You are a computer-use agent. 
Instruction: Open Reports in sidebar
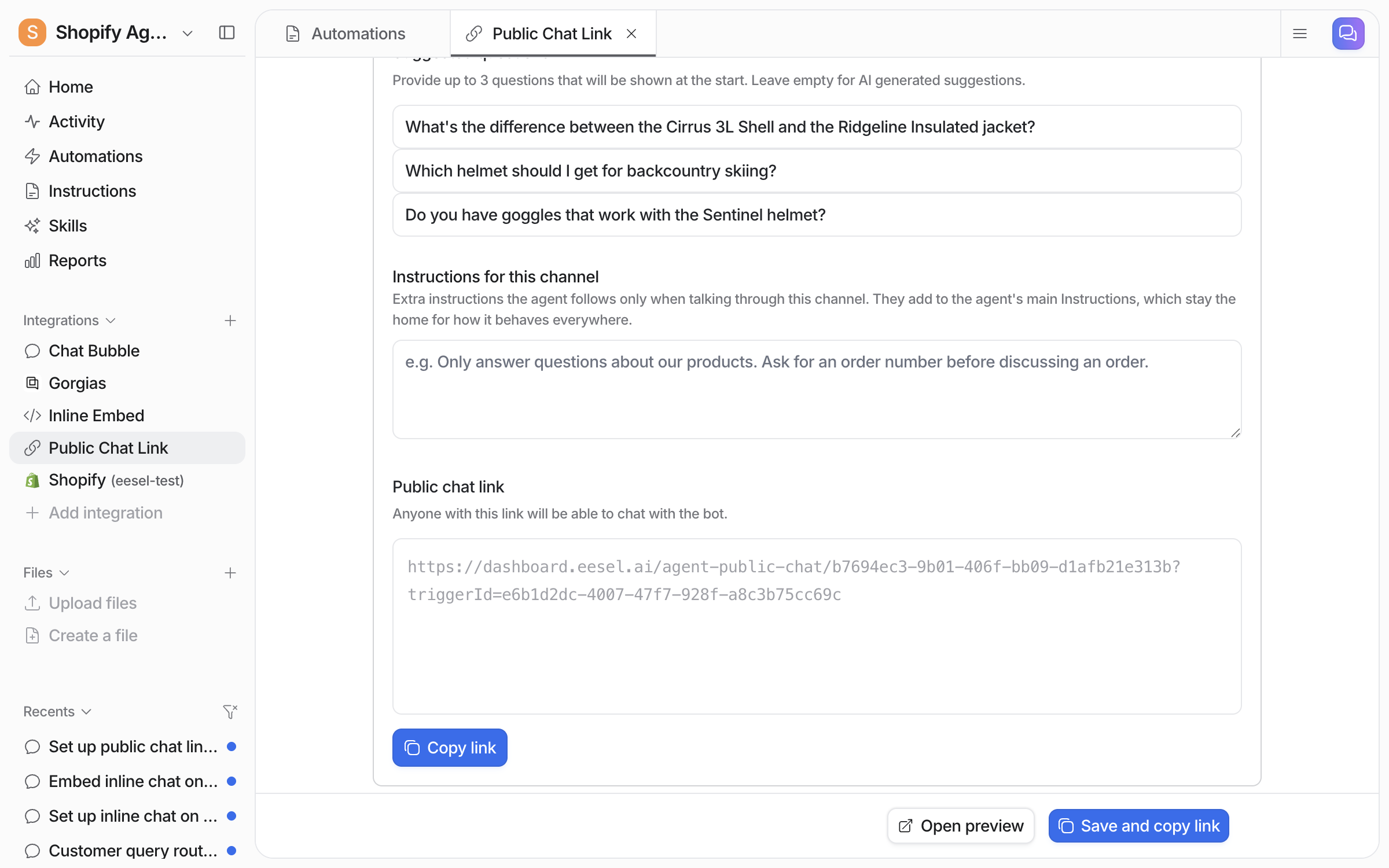[127, 260]
